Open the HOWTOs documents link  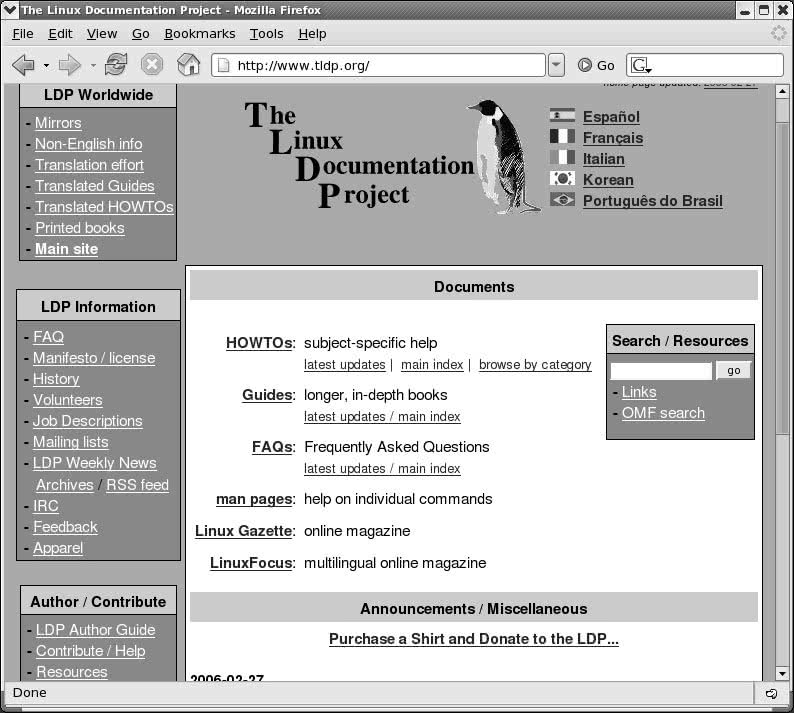(x=259, y=343)
